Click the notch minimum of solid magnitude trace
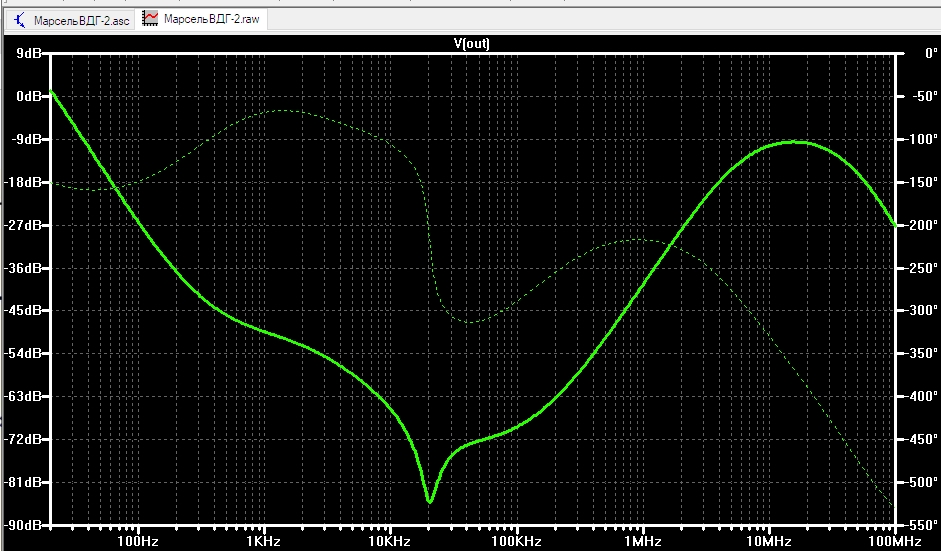The width and height of the screenshot is (941, 551). coord(430,501)
